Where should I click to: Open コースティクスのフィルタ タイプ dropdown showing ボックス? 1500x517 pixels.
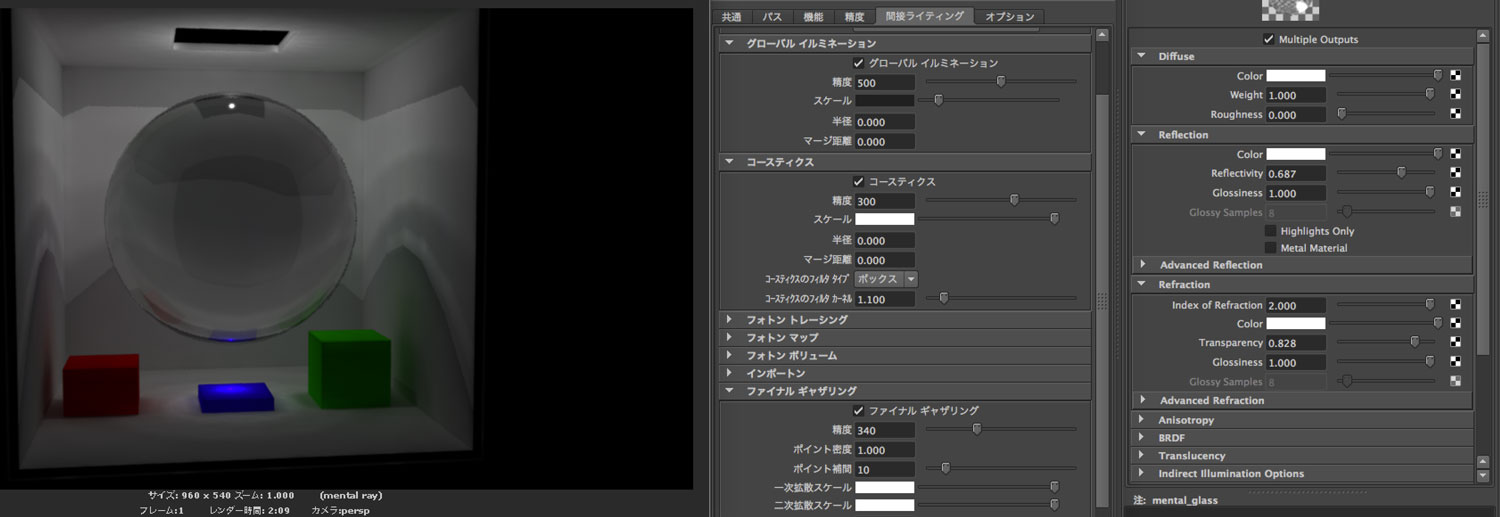[x=886, y=279]
